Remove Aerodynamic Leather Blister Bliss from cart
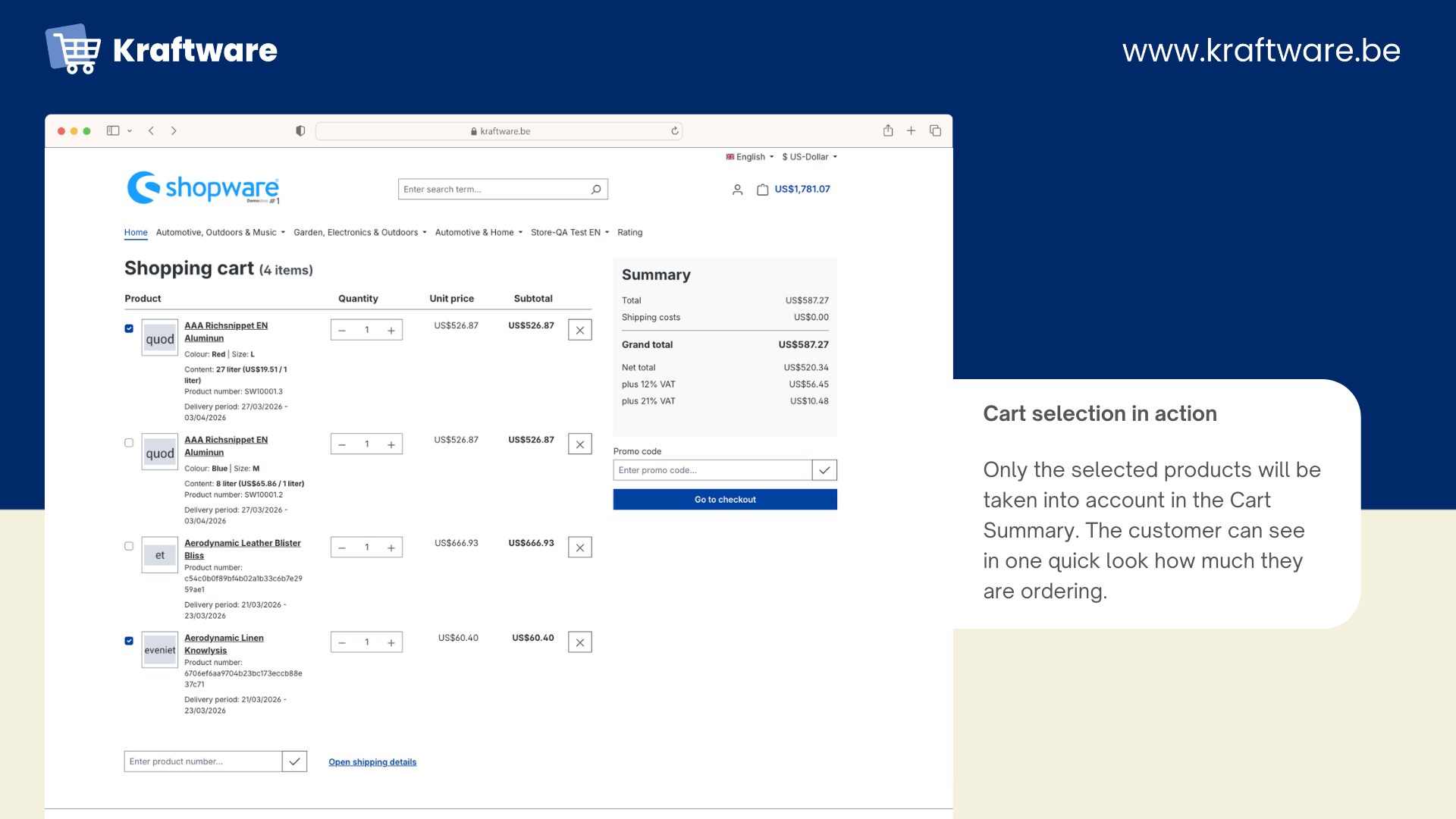This screenshot has height=819, width=1456. tap(580, 548)
